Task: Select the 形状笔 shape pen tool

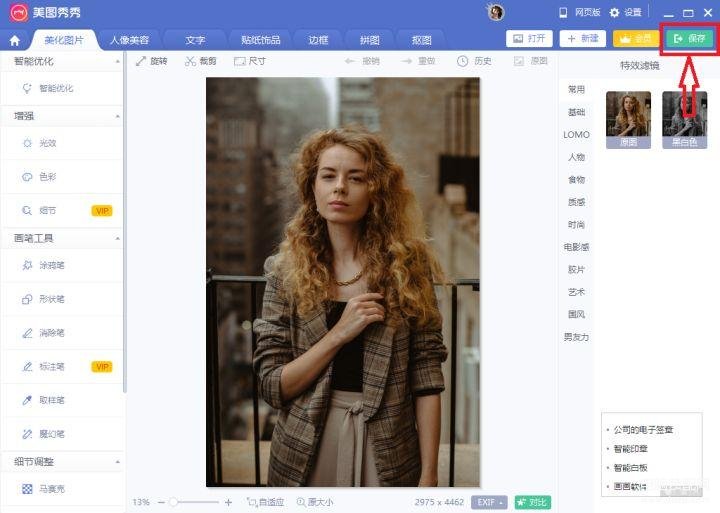Action: click(x=50, y=299)
